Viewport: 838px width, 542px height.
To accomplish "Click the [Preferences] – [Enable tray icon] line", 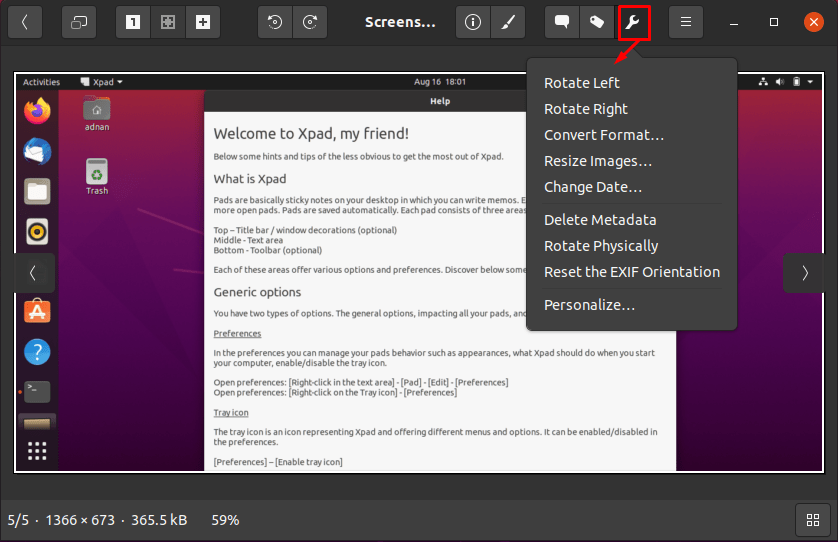I will click(x=278, y=462).
